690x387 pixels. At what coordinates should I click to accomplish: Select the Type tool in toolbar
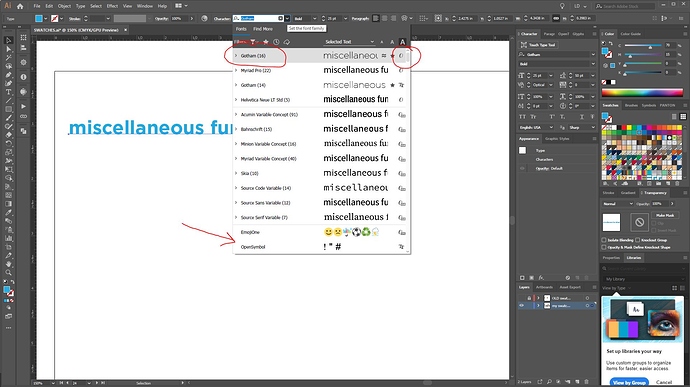[x=8, y=92]
